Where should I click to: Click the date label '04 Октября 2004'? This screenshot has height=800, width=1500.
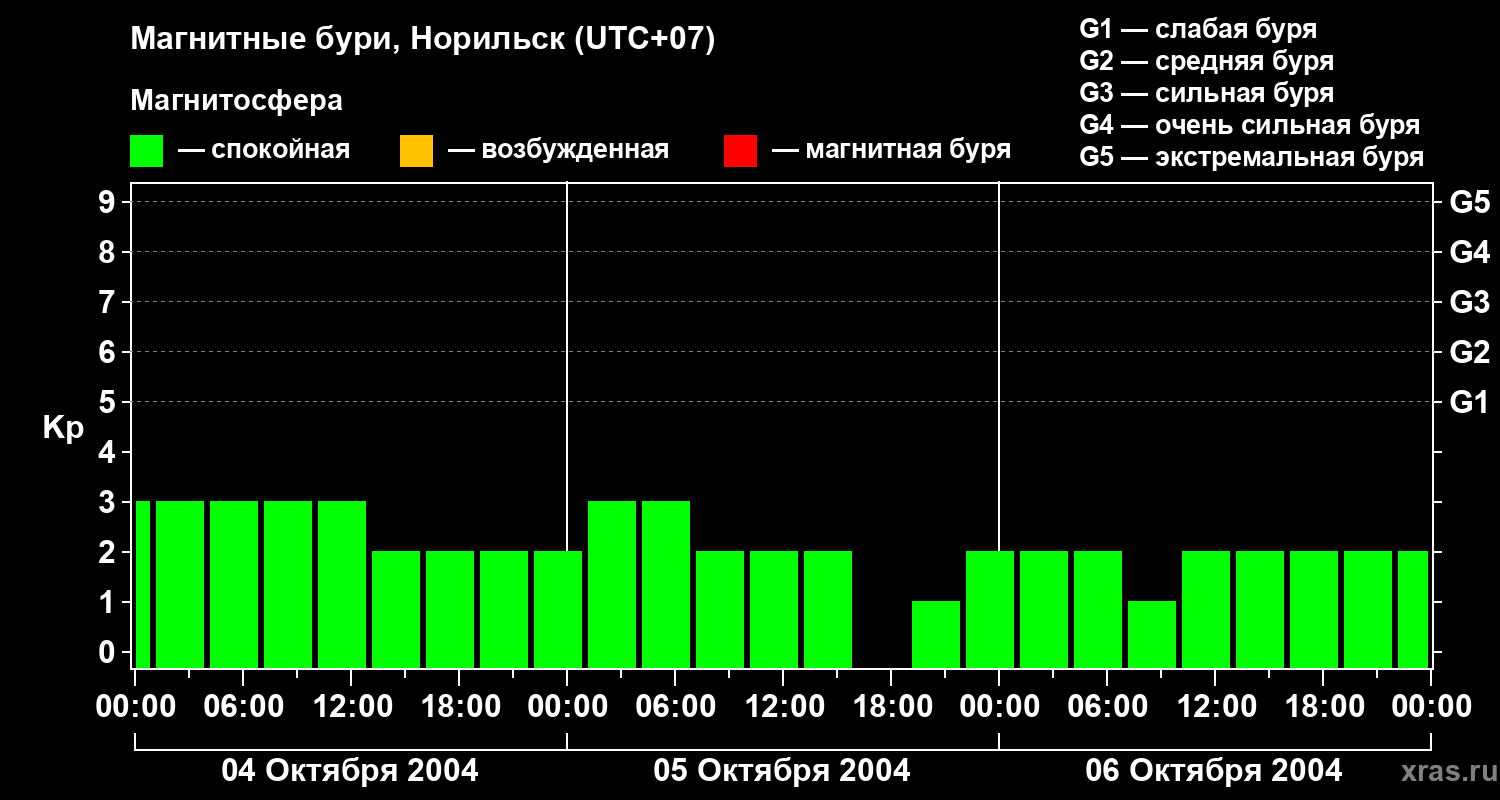coord(350,771)
